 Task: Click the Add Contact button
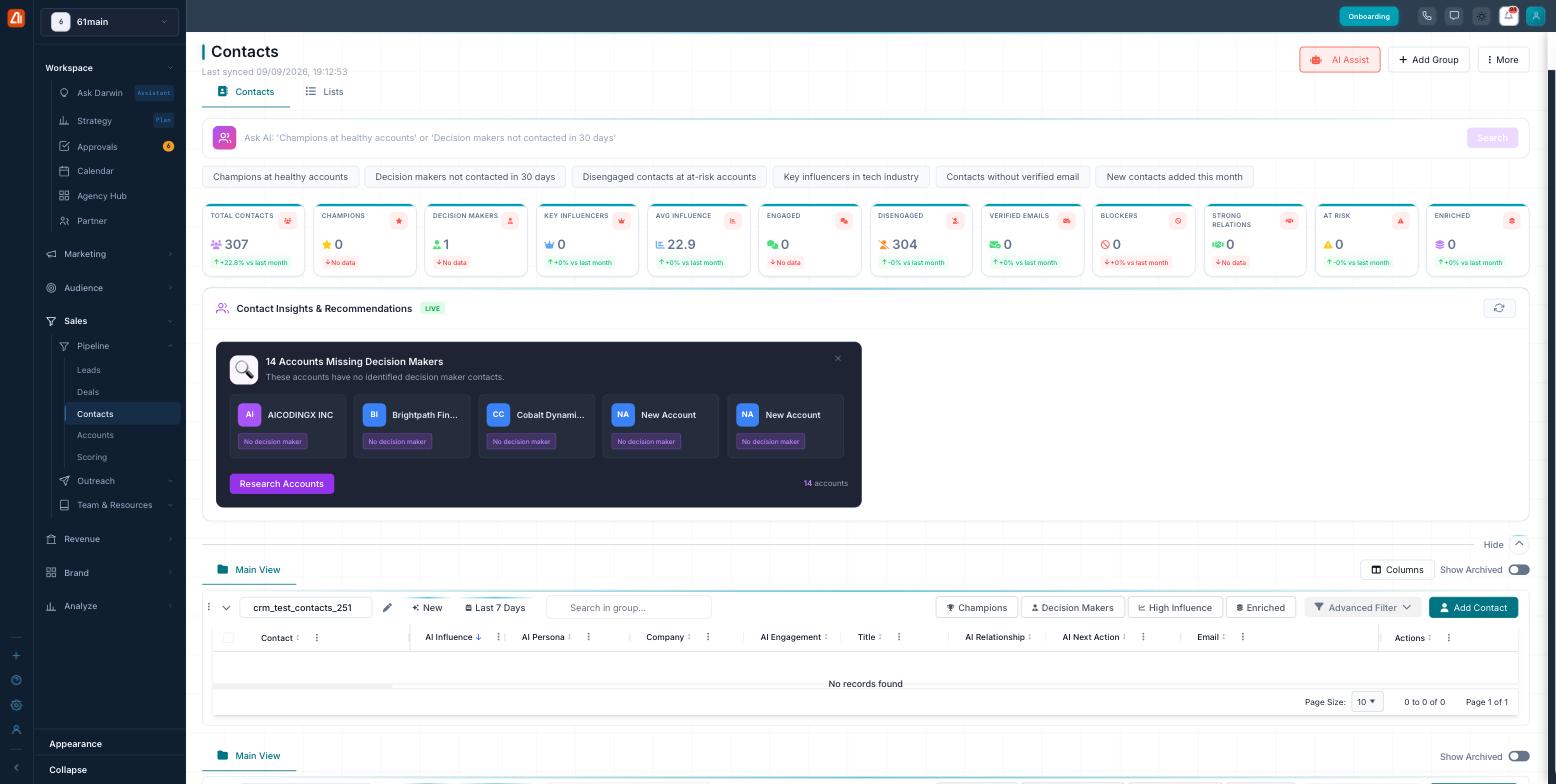coord(1473,608)
